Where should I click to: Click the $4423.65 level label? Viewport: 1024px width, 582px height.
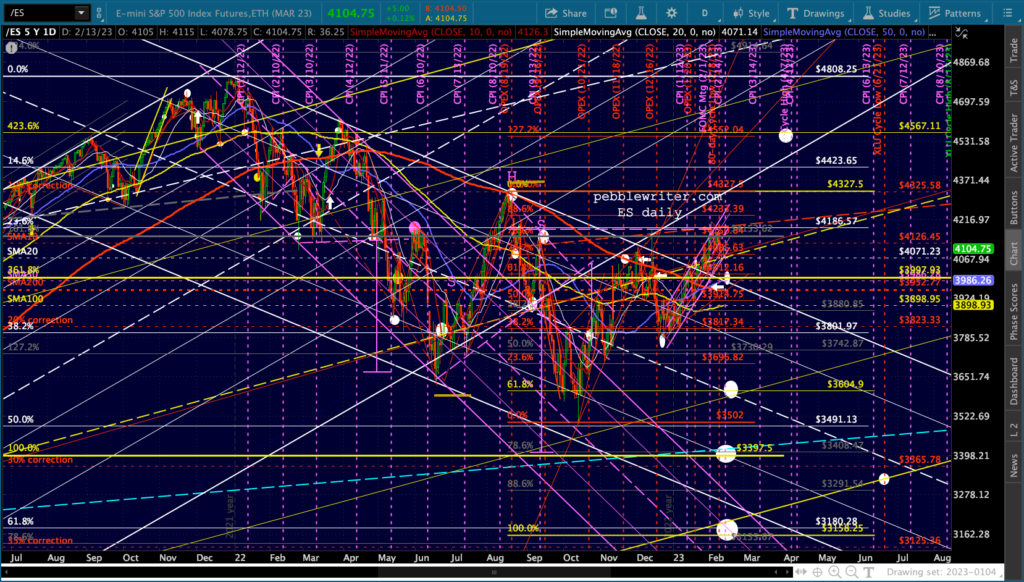836,160
